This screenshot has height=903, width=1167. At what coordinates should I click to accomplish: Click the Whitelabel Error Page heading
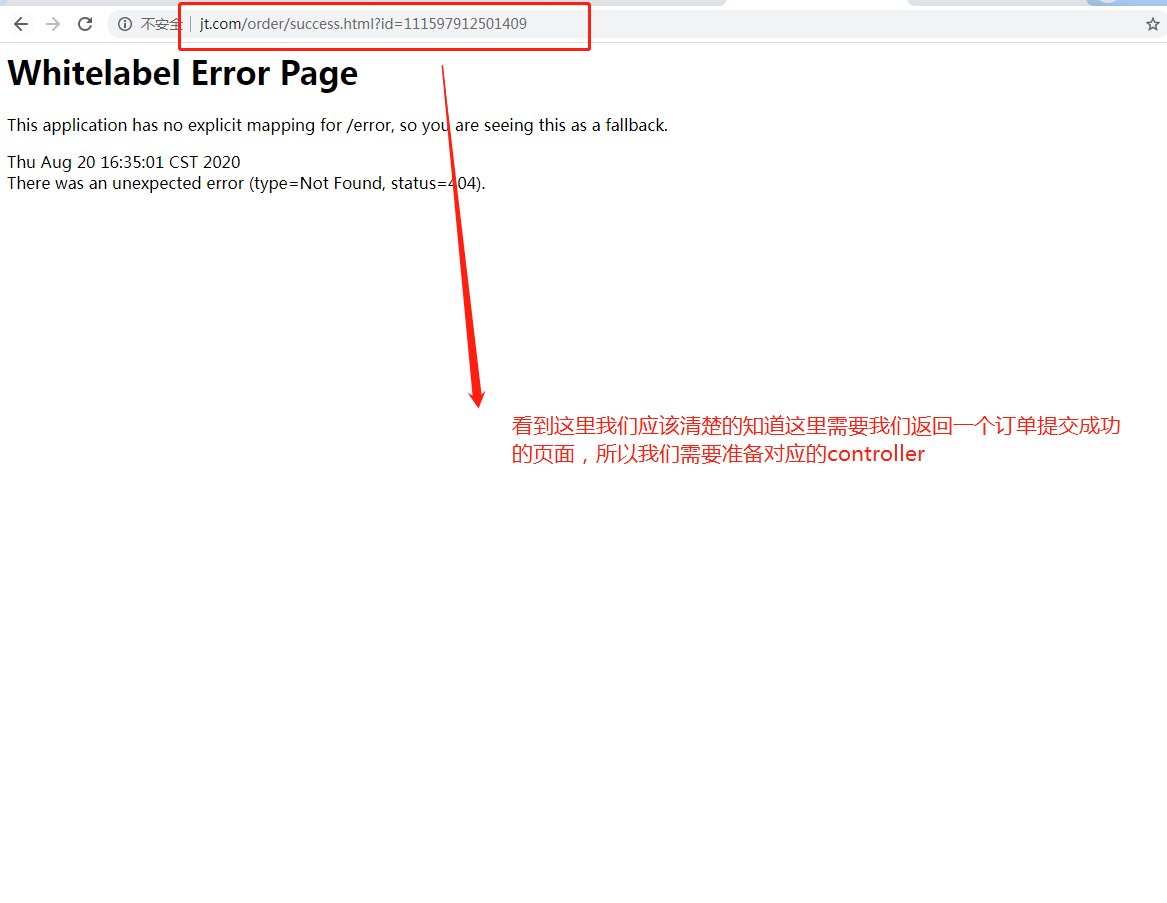coord(182,74)
